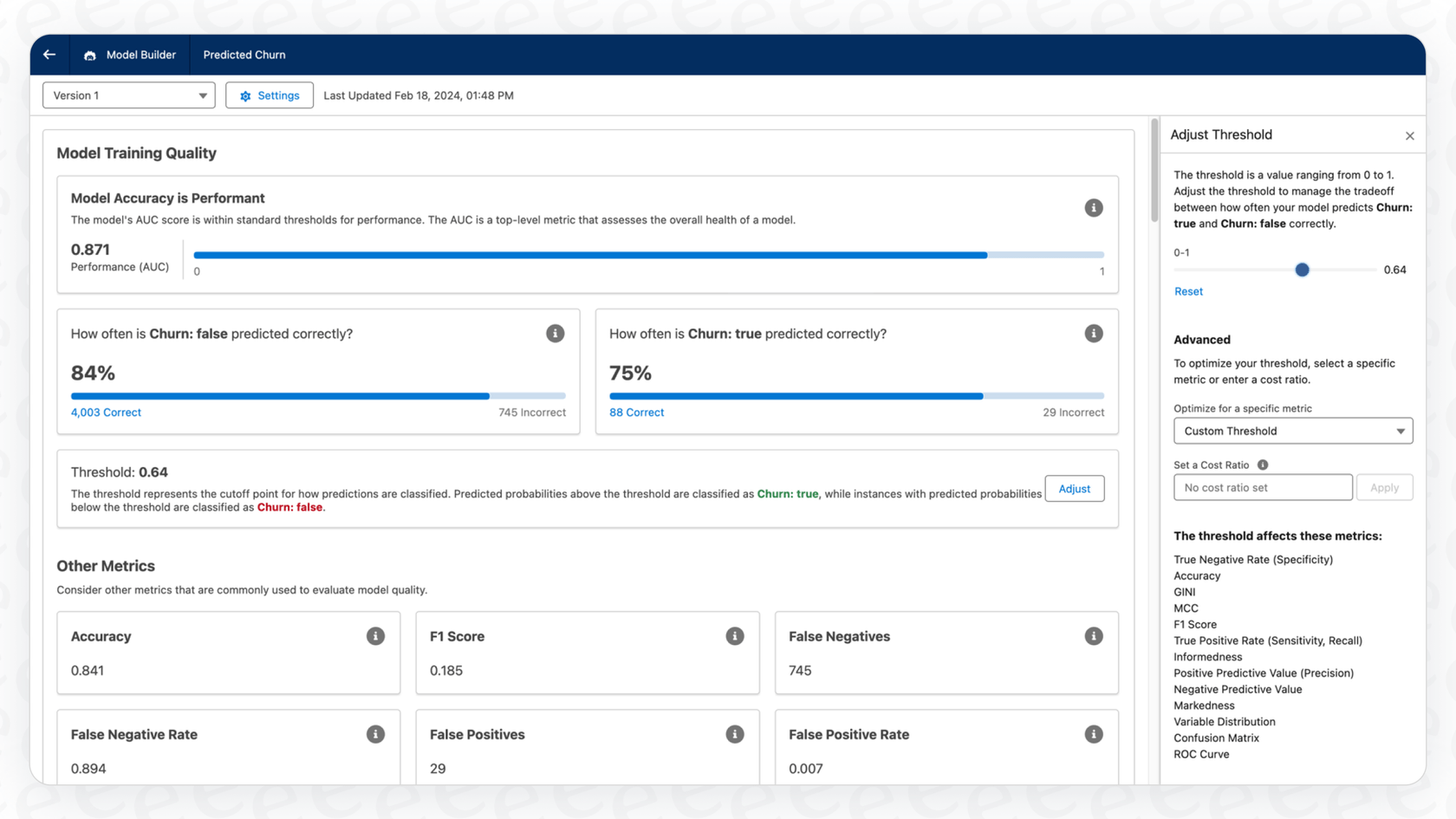Switch to the Predicted Churn tab
1456x819 pixels.
tap(244, 55)
